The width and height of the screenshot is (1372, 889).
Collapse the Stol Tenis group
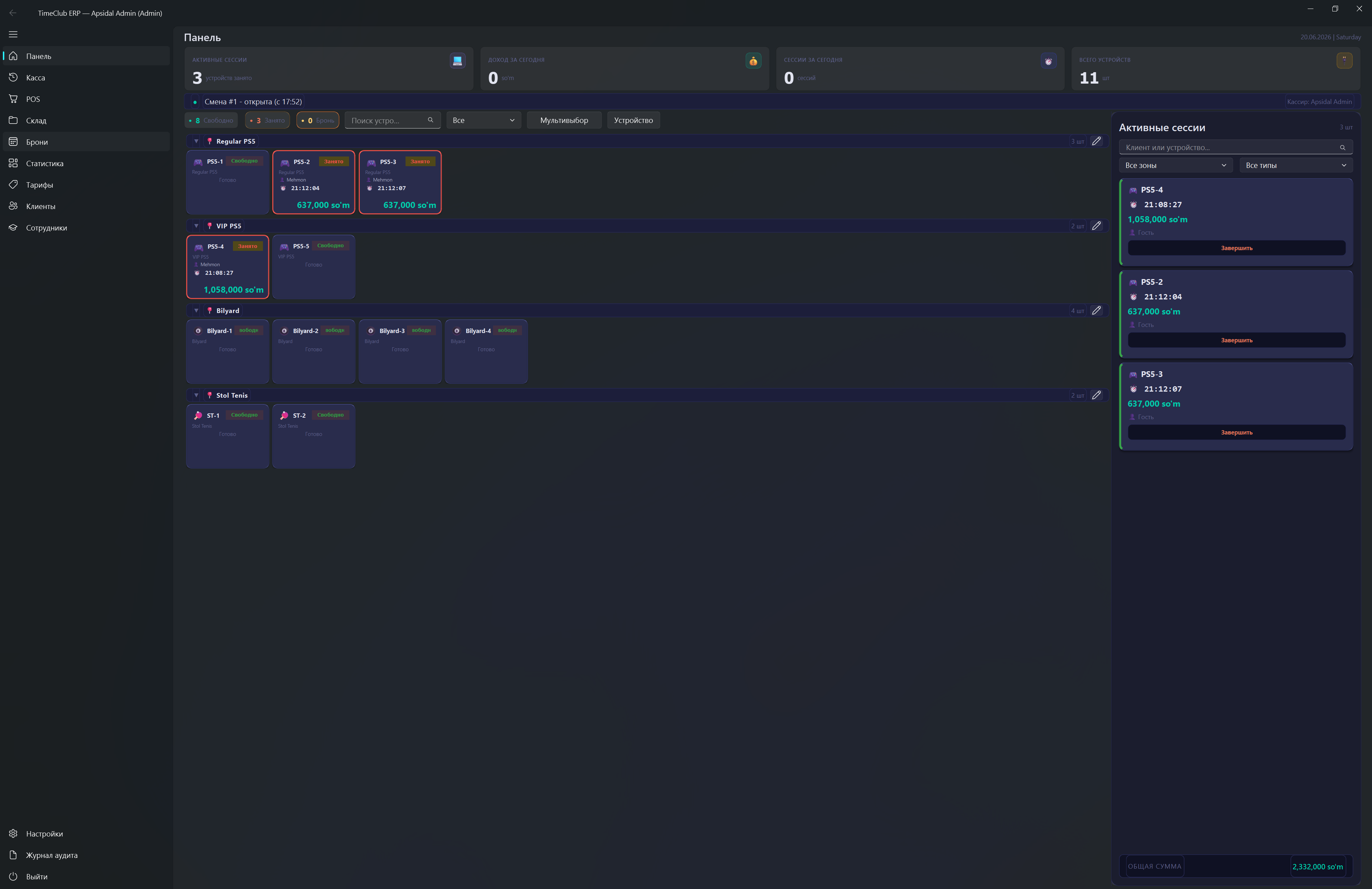point(196,396)
